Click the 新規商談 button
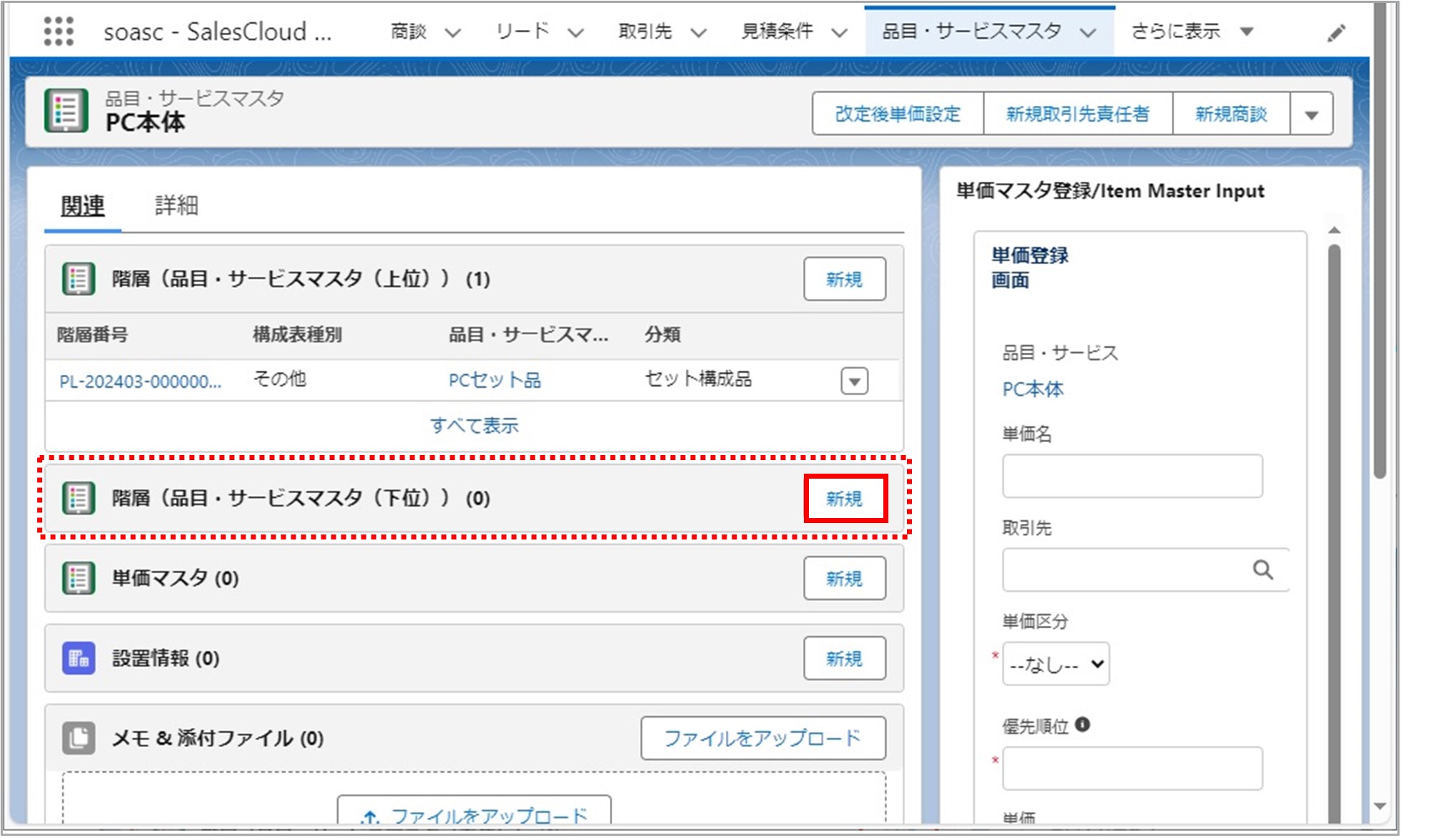Image resolution: width=1451 pixels, height=840 pixels. 1231,114
